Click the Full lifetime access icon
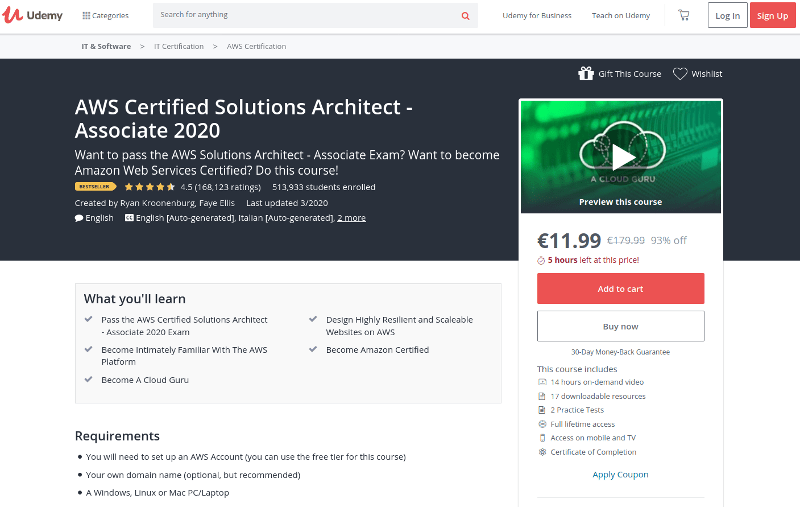The width and height of the screenshot is (800, 507). click(x=542, y=424)
